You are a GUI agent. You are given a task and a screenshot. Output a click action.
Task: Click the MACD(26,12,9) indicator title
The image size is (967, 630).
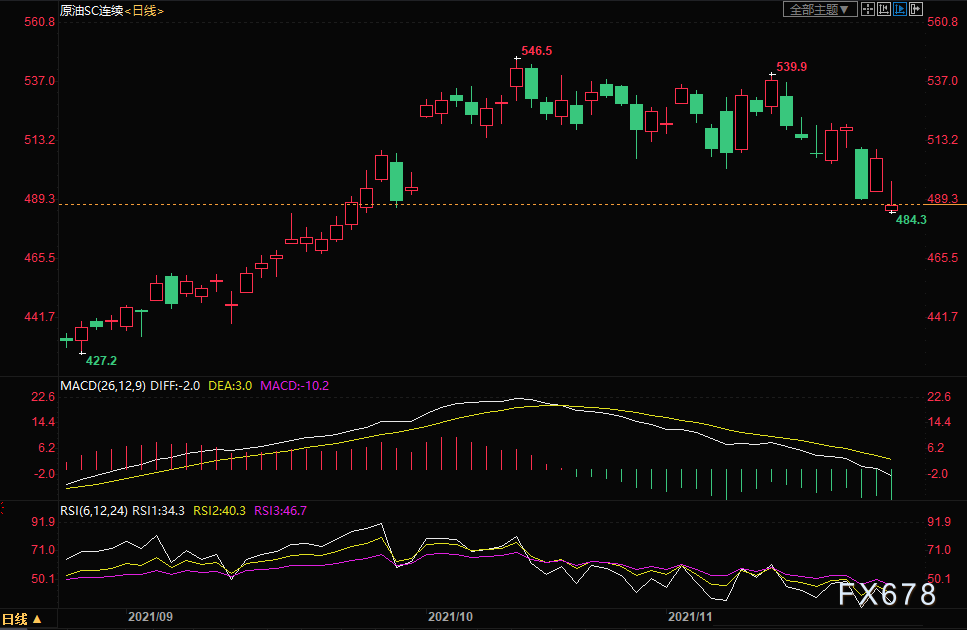pos(103,386)
